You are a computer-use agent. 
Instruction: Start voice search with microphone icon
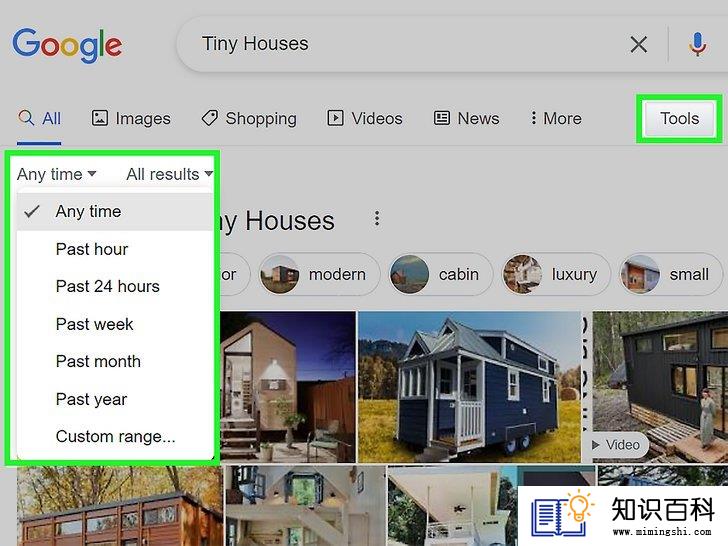point(697,45)
